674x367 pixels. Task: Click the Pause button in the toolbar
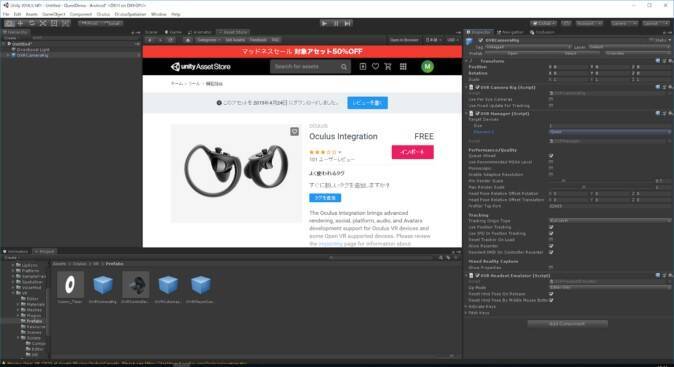click(x=336, y=23)
